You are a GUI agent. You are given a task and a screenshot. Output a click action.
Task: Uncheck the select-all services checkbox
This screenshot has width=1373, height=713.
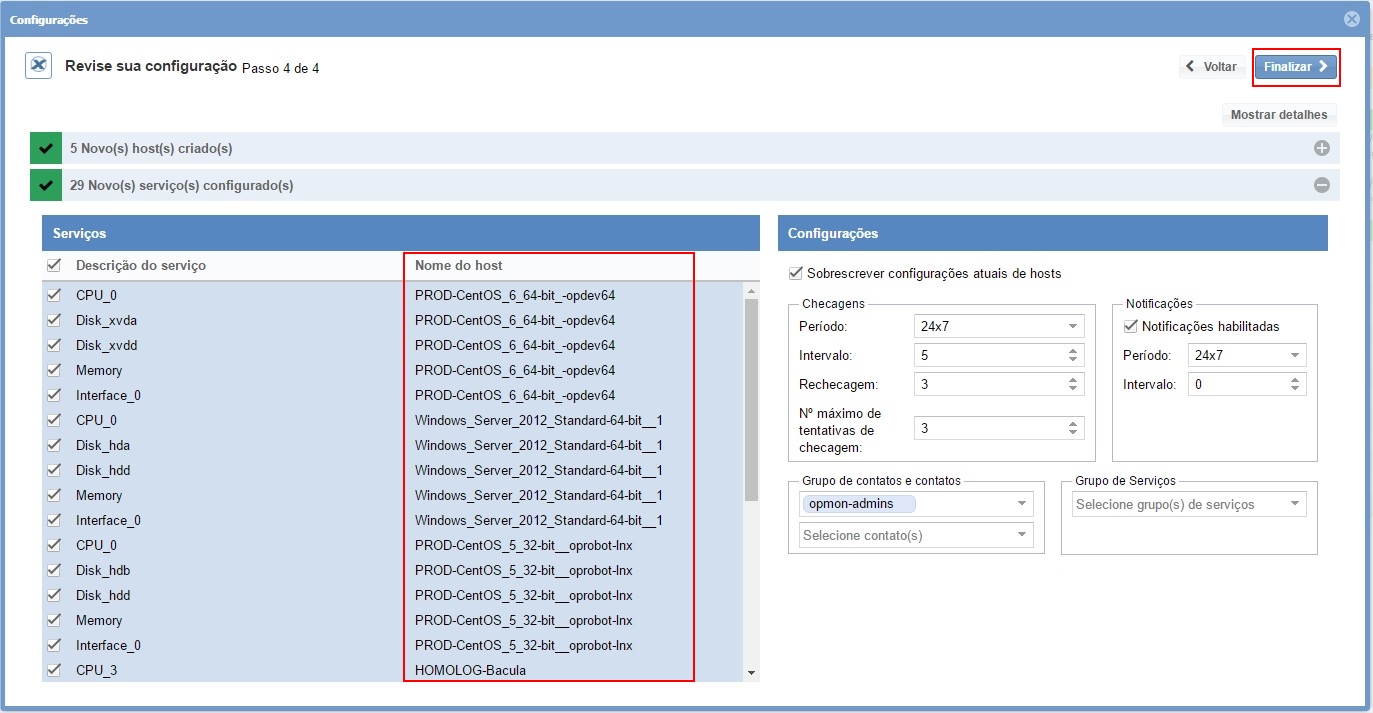[x=54, y=265]
